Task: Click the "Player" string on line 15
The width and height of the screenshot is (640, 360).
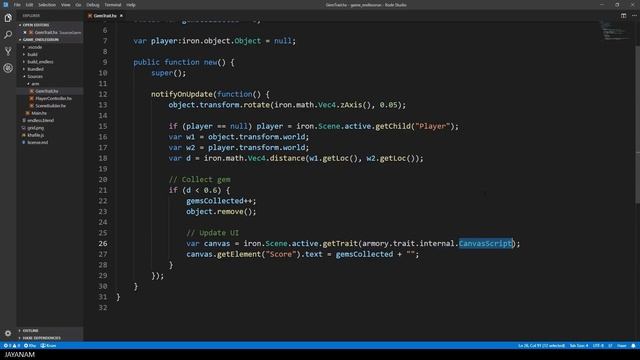Action: click(432, 126)
